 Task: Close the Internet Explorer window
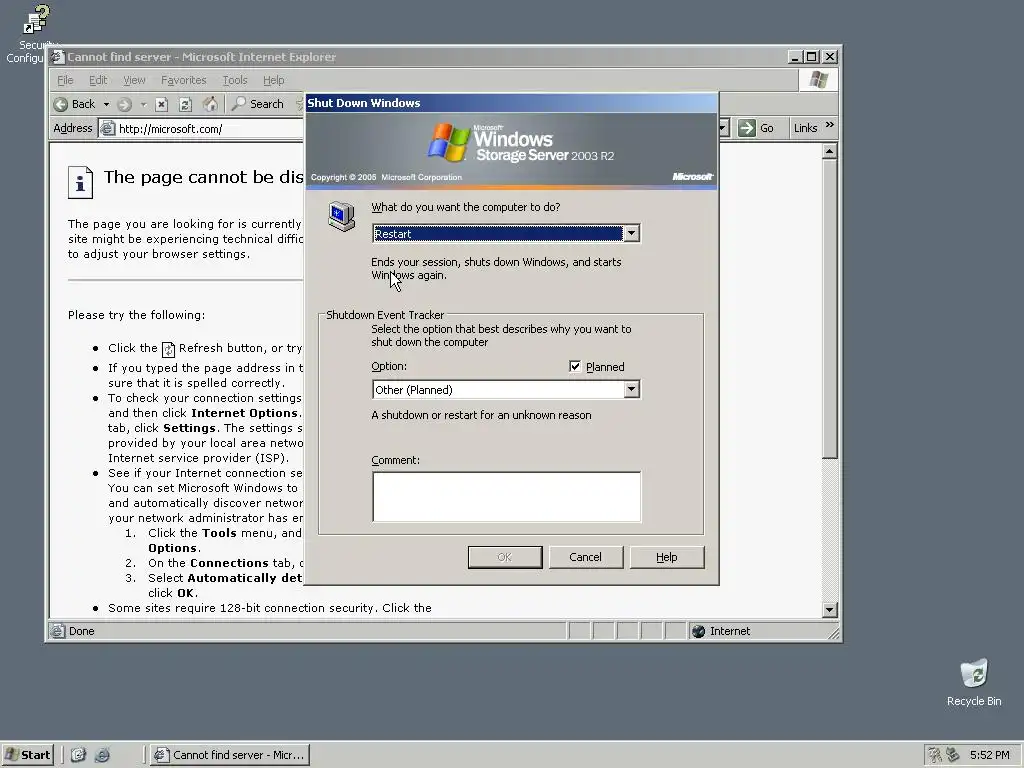coord(829,57)
